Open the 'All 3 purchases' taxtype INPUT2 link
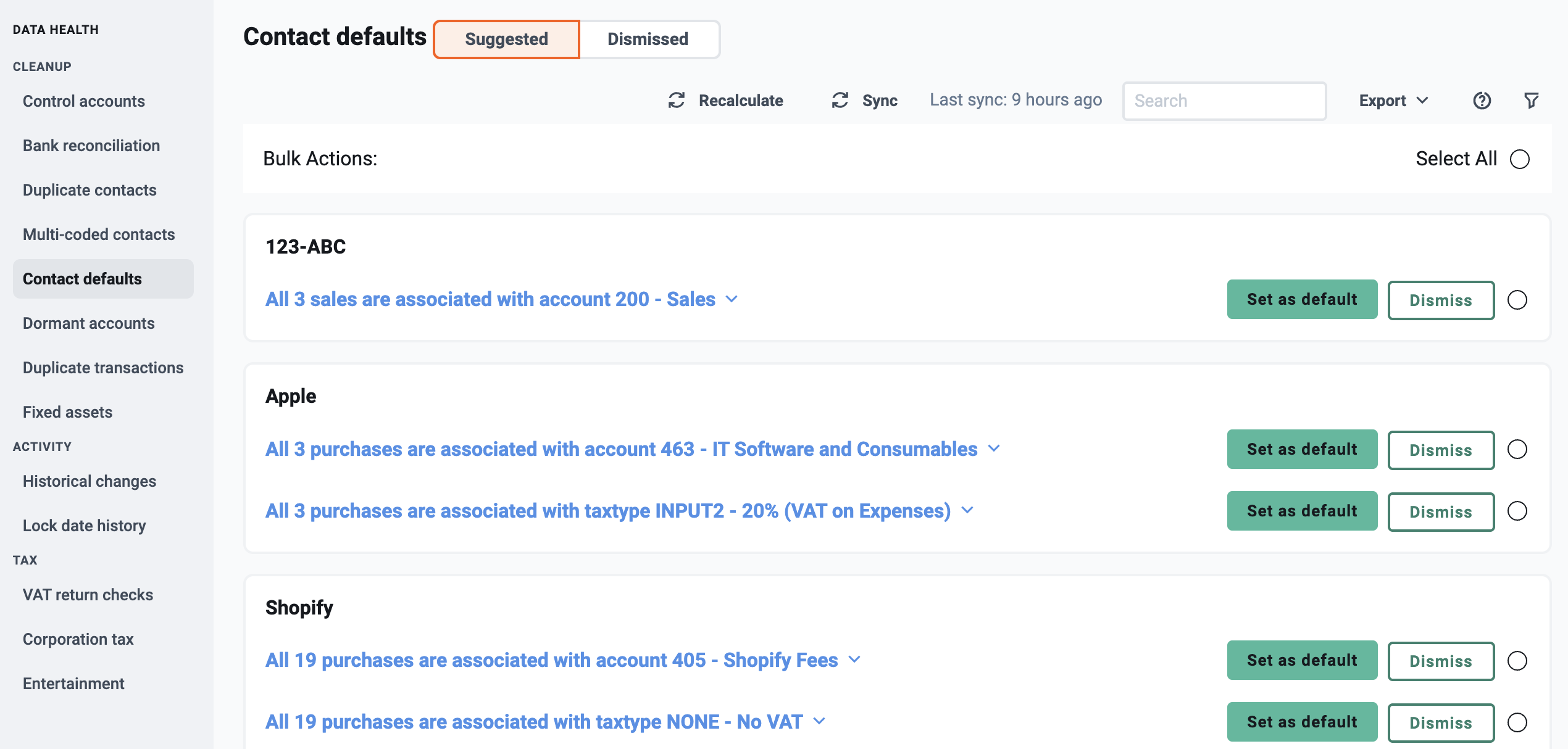This screenshot has height=749, width=1568. click(x=608, y=511)
